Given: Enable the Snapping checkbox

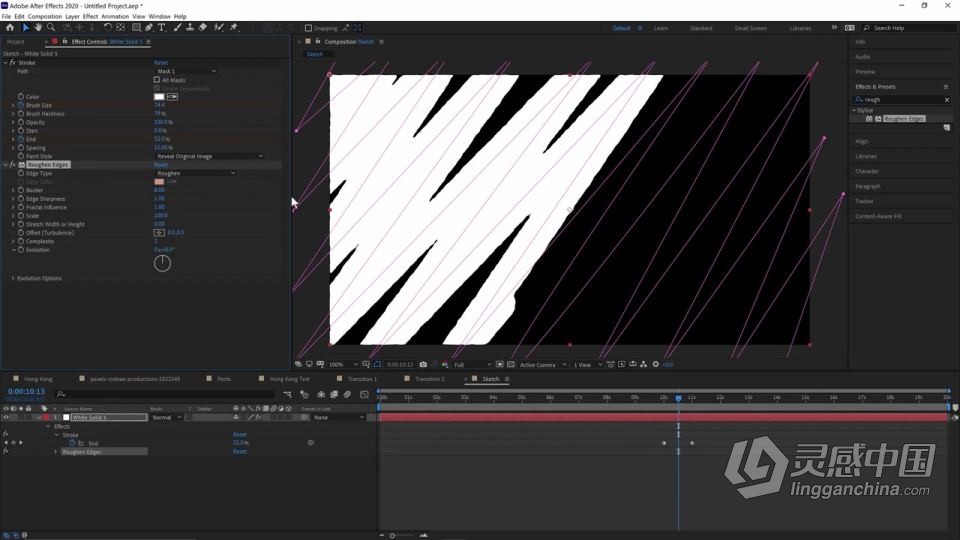Looking at the screenshot, I should pyautogui.click(x=308, y=28).
